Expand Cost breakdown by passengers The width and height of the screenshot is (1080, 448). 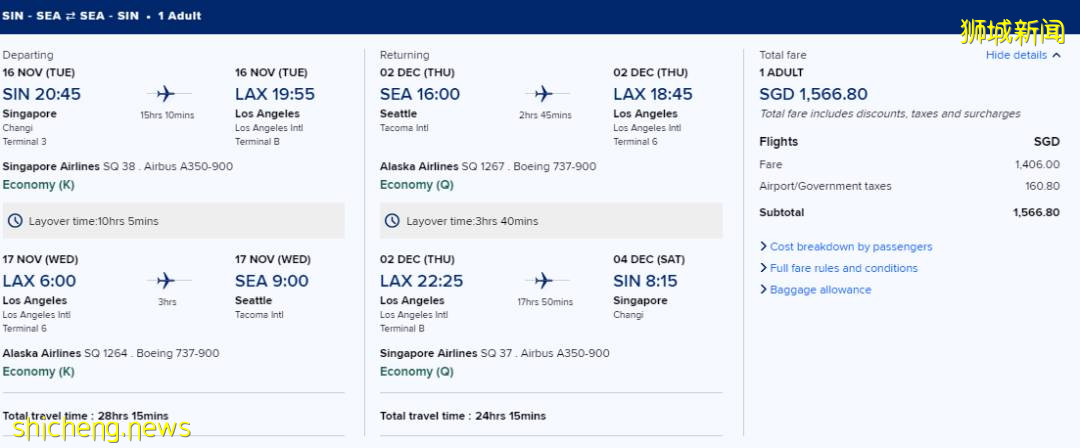tap(850, 247)
